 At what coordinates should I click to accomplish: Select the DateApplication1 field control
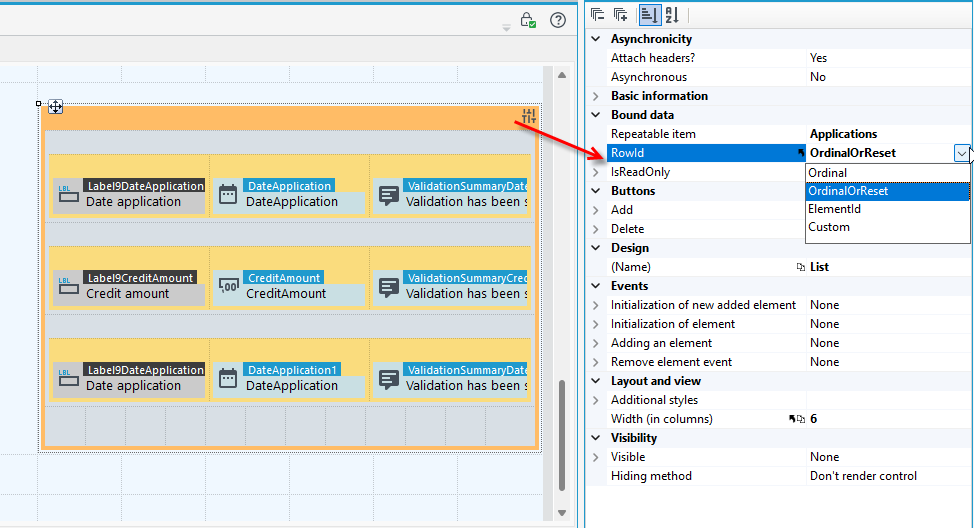pyautogui.click(x=289, y=378)
